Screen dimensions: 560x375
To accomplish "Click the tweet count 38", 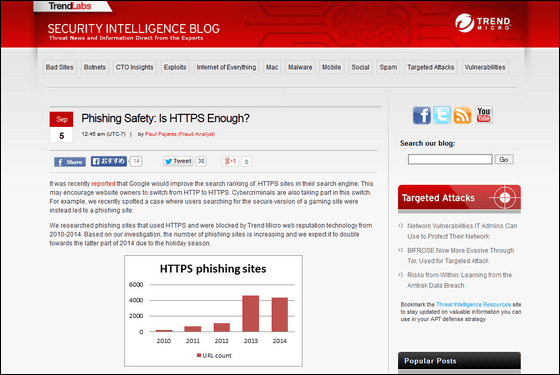I will click(x=201, y=161).
